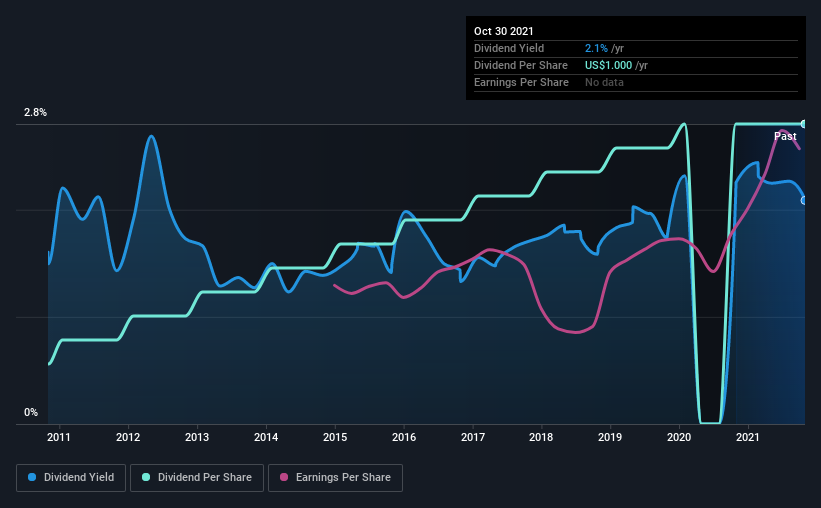Viewport: 821px width, 508px height.
Task: Click the 2020 x-axis label
Action: point(679,437)
